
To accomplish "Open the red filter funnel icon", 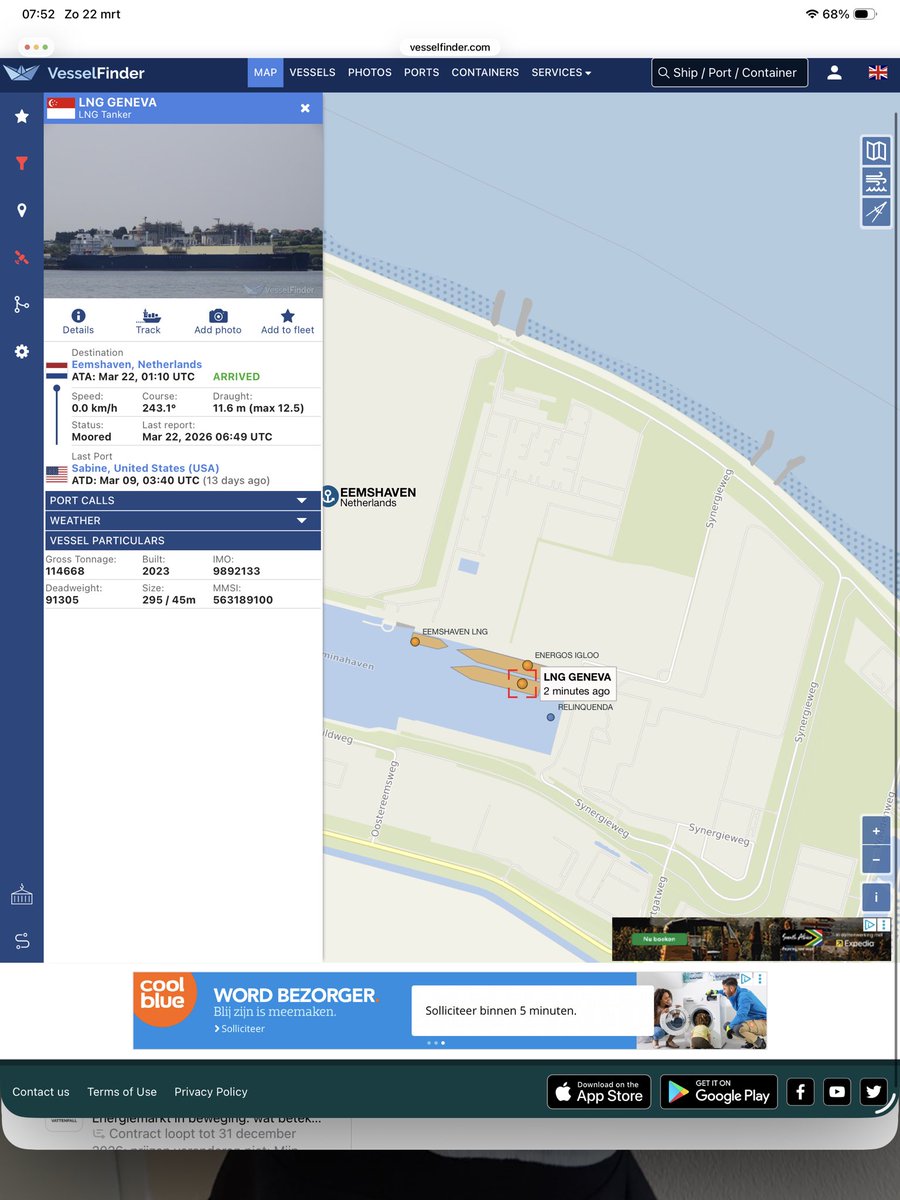I will (21, 163).
